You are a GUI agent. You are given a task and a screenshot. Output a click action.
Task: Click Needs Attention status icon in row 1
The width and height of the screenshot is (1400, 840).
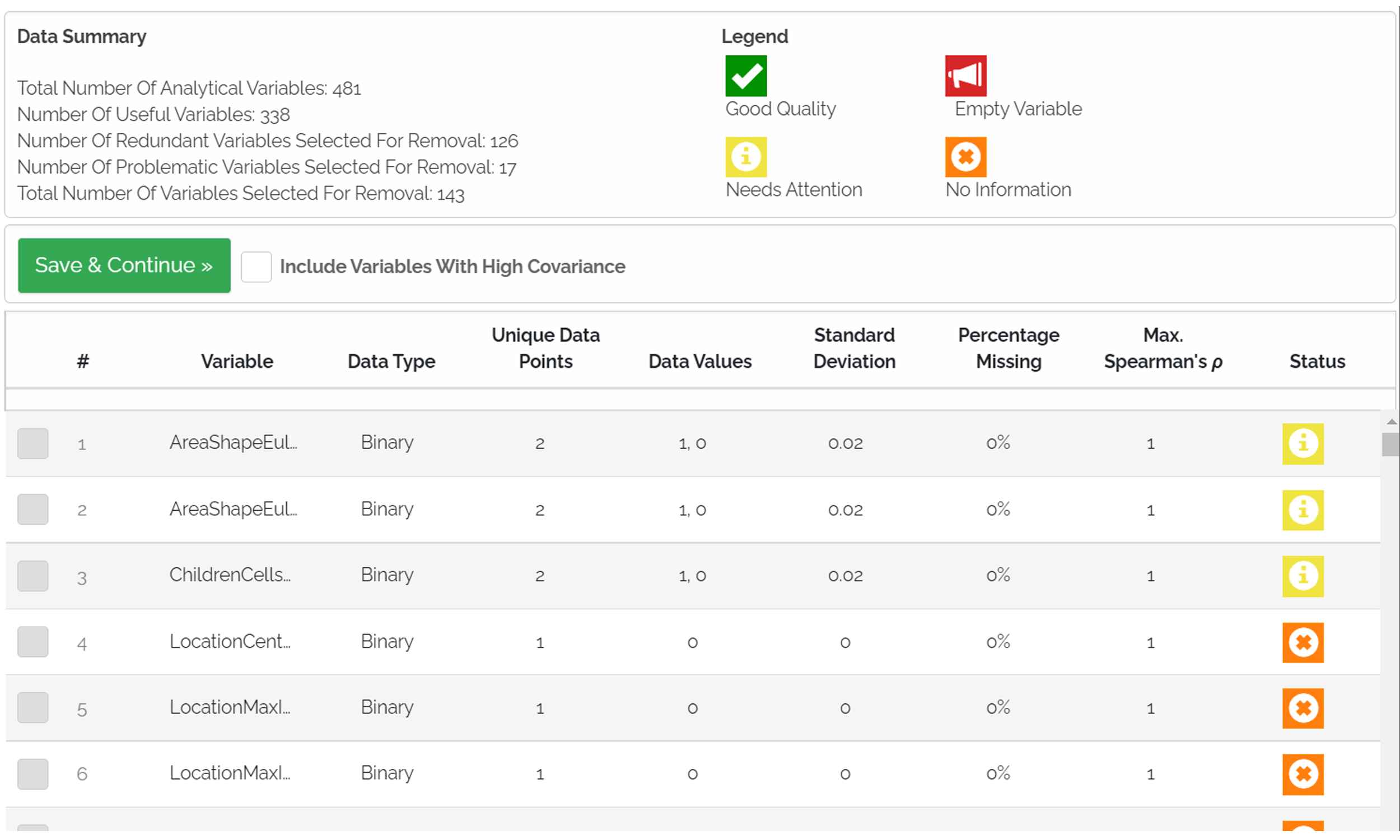tap(1302, 443)
